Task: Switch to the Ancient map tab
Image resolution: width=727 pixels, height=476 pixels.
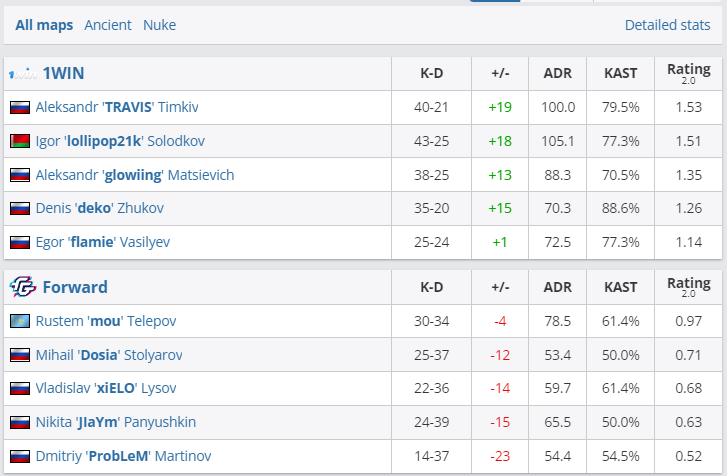Action: coord(106,25)
